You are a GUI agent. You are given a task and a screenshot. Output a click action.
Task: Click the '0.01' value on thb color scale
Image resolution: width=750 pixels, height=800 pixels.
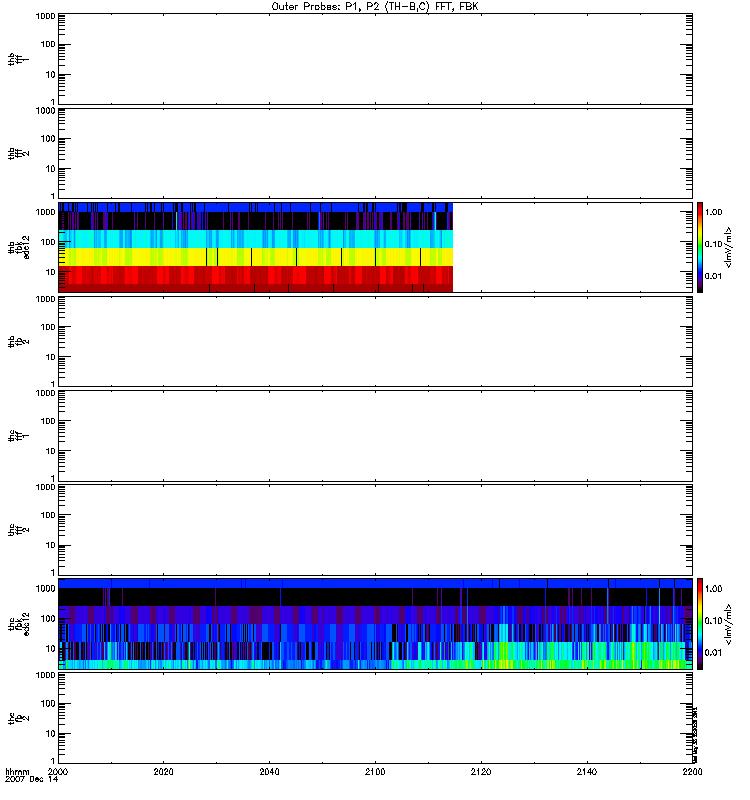coord(713,276)
